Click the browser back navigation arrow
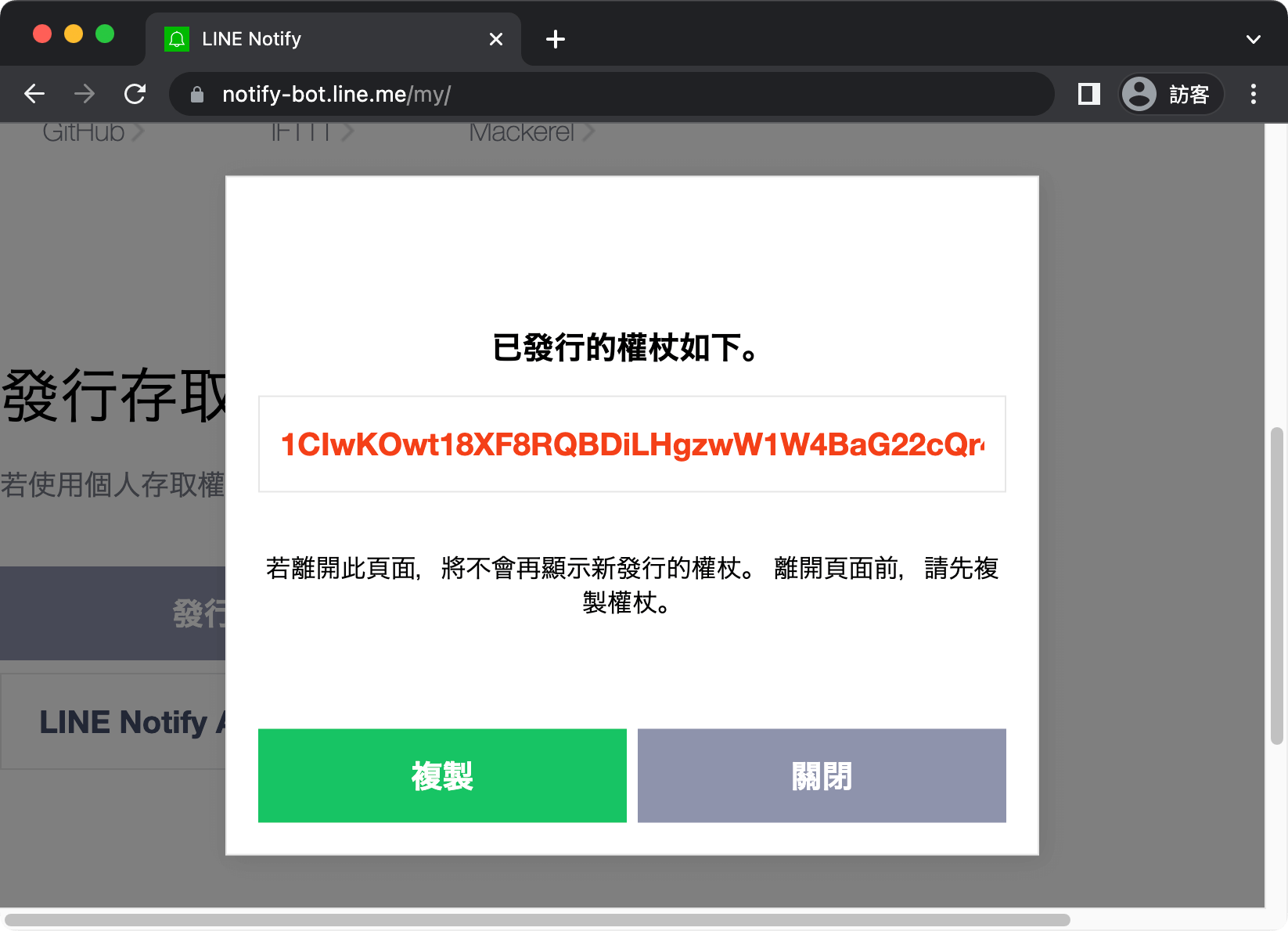This screenshot has height=931, width=1288. [x=34, y=94]
